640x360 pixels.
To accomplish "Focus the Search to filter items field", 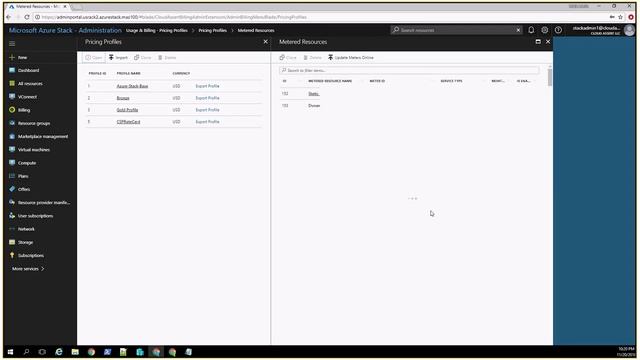I will (x=409, y=71).
